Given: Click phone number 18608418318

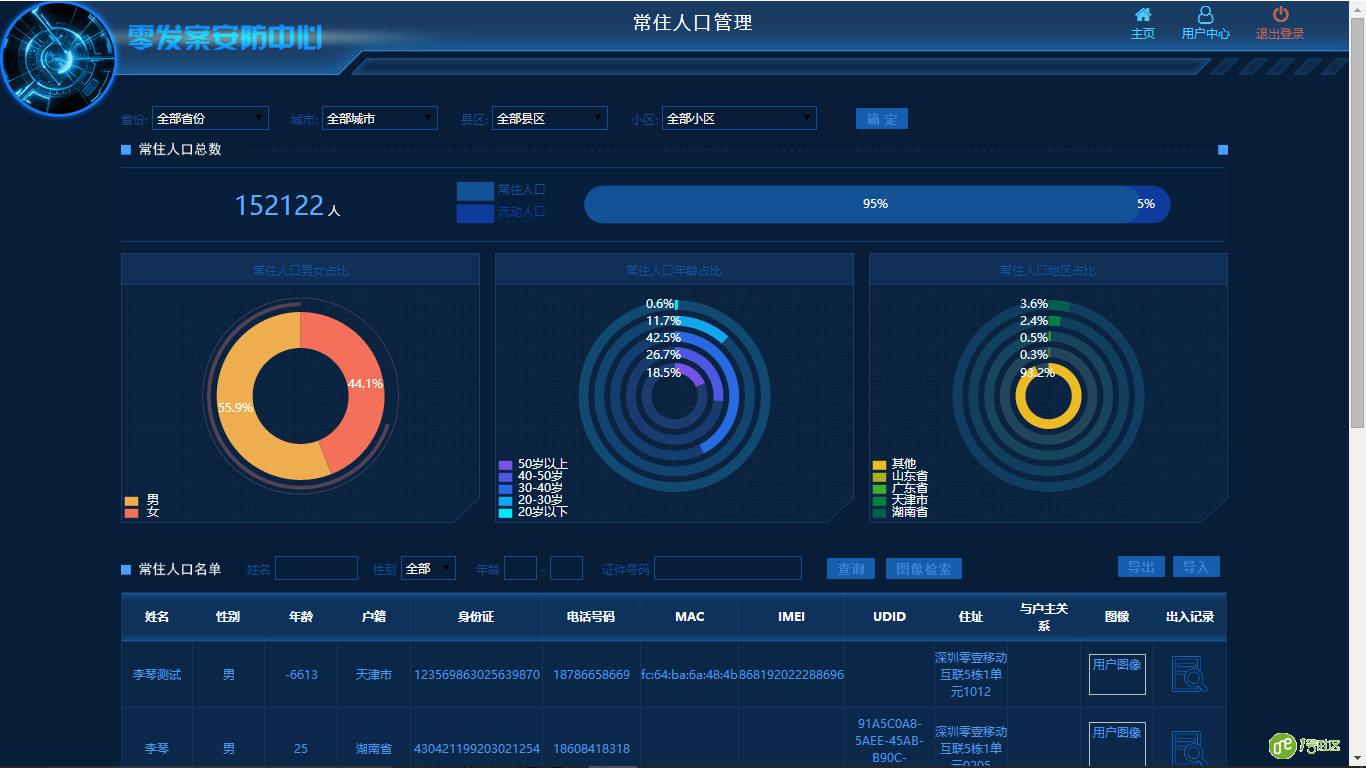Looking at the screenshot, I should [x=592, y=749].
